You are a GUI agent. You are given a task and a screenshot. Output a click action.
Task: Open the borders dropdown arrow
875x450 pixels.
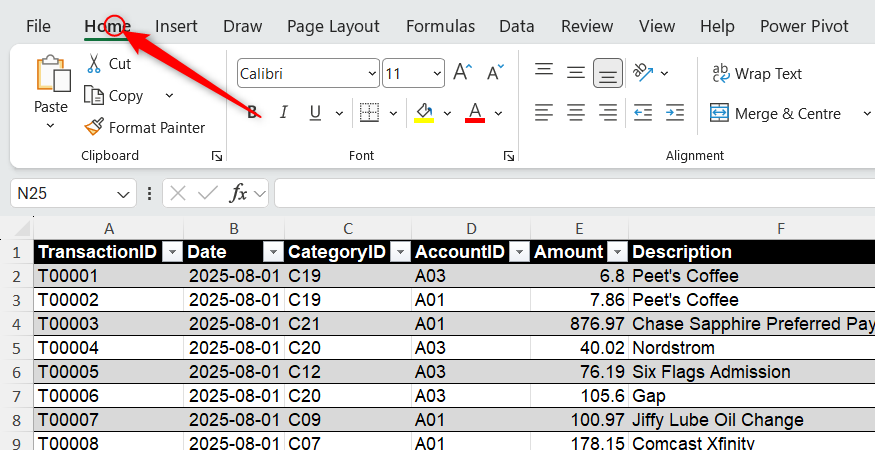click(x=393, y=113)
